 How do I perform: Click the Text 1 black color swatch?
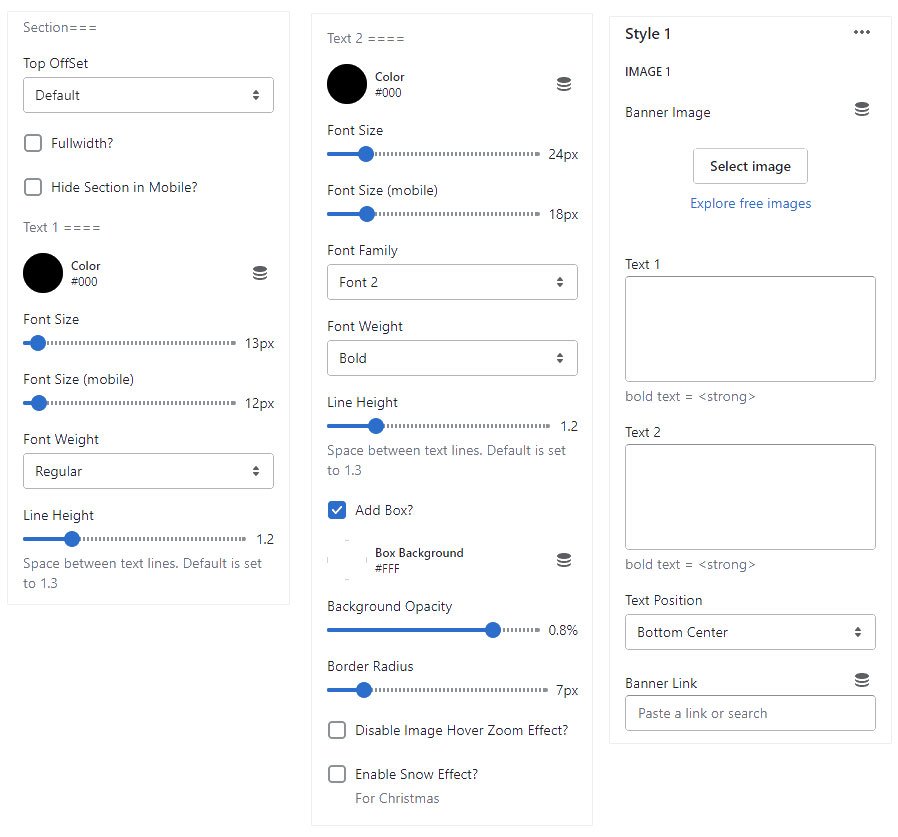pos(43,273)
